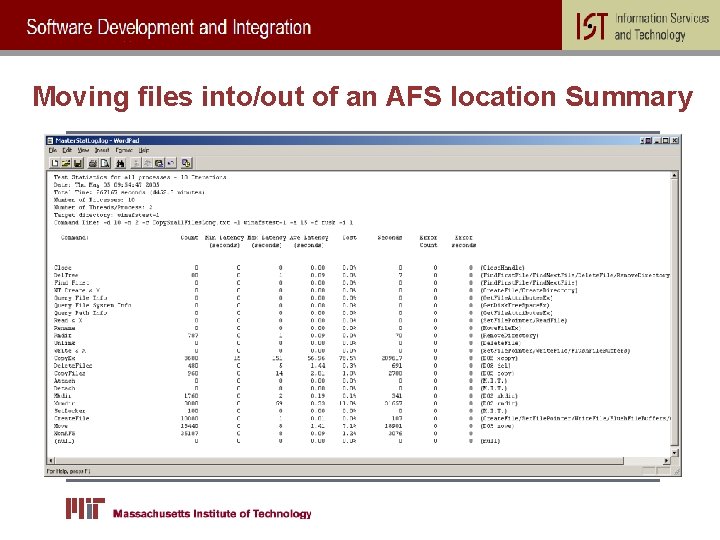Open the Format menu
The height and width of the screenshot is (540, 720).
pos(124,150)
